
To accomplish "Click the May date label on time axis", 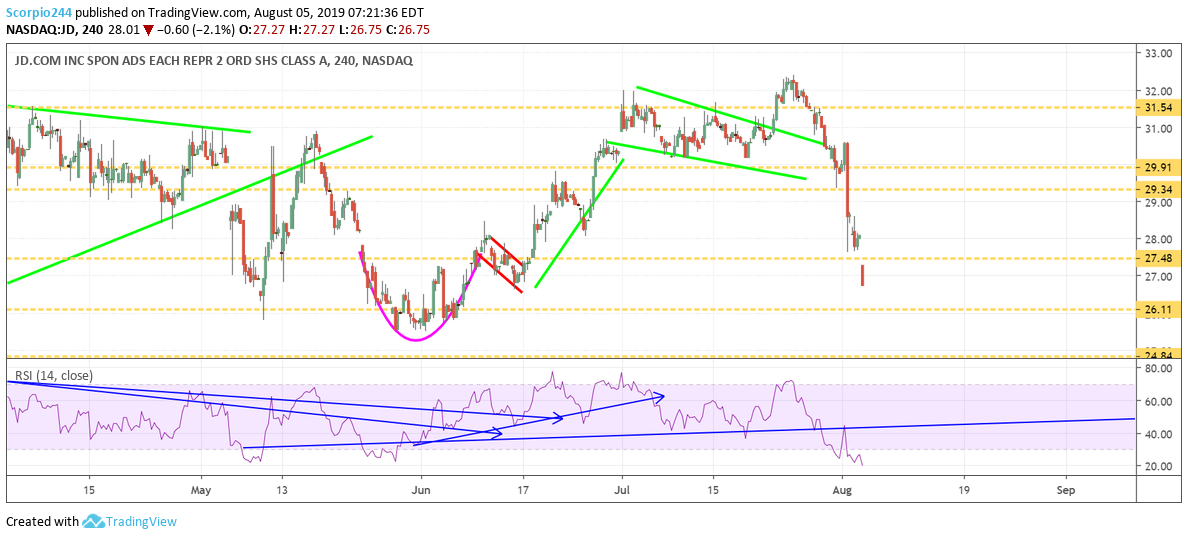I will coord(202,489).
